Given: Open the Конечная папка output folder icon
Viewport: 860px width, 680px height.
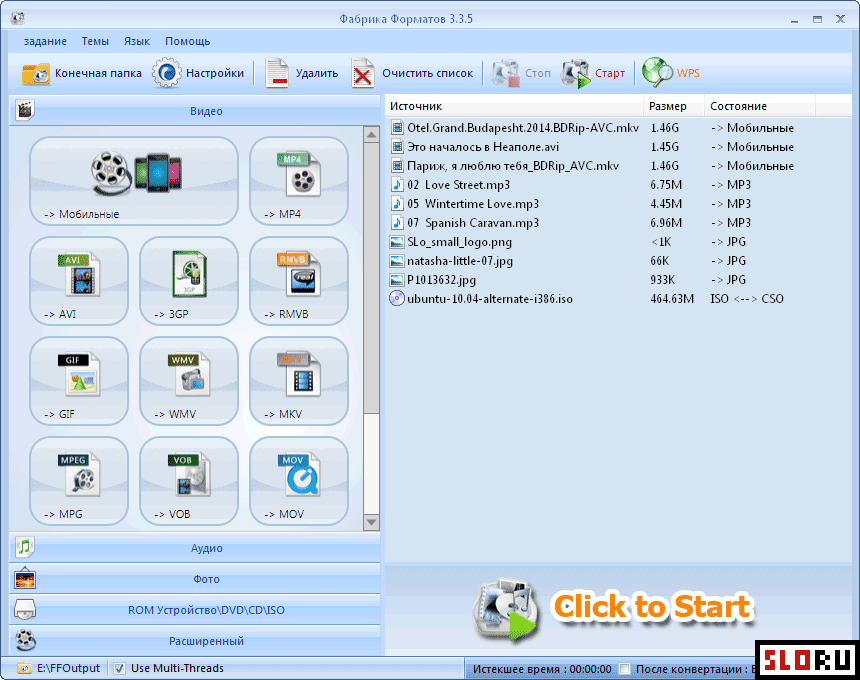Looking at the screenshot, I should click(x=36, y=73).
